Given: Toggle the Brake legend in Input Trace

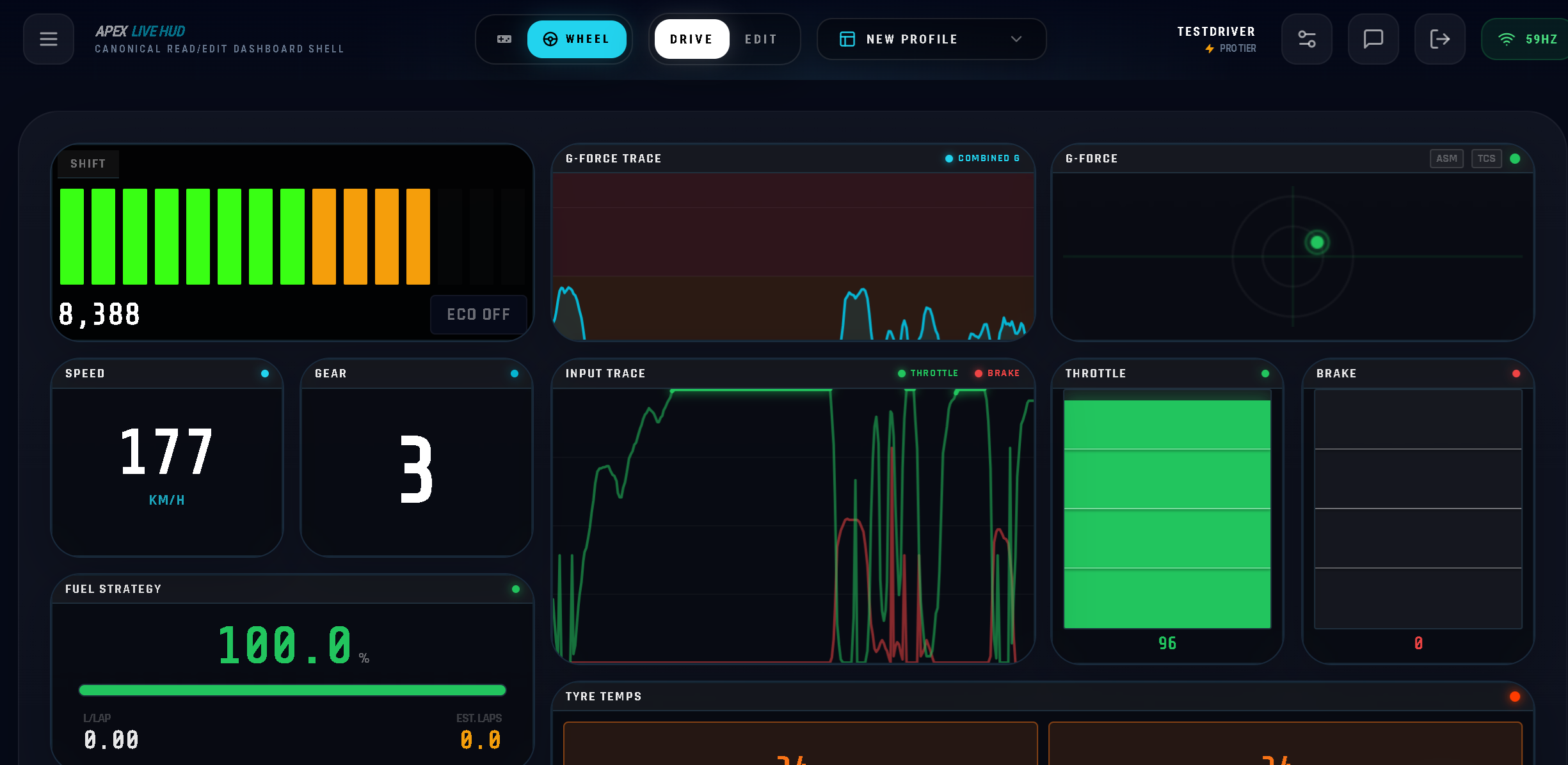Looking at the screenshot, I should 996,374.
